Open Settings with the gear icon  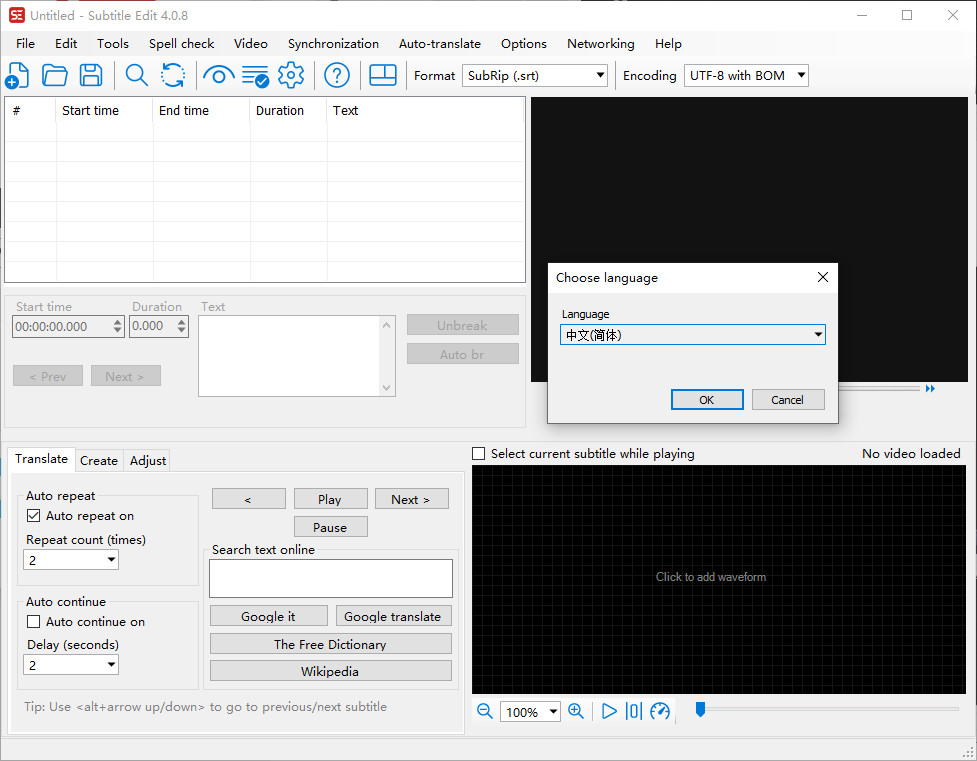pos(291,75)
